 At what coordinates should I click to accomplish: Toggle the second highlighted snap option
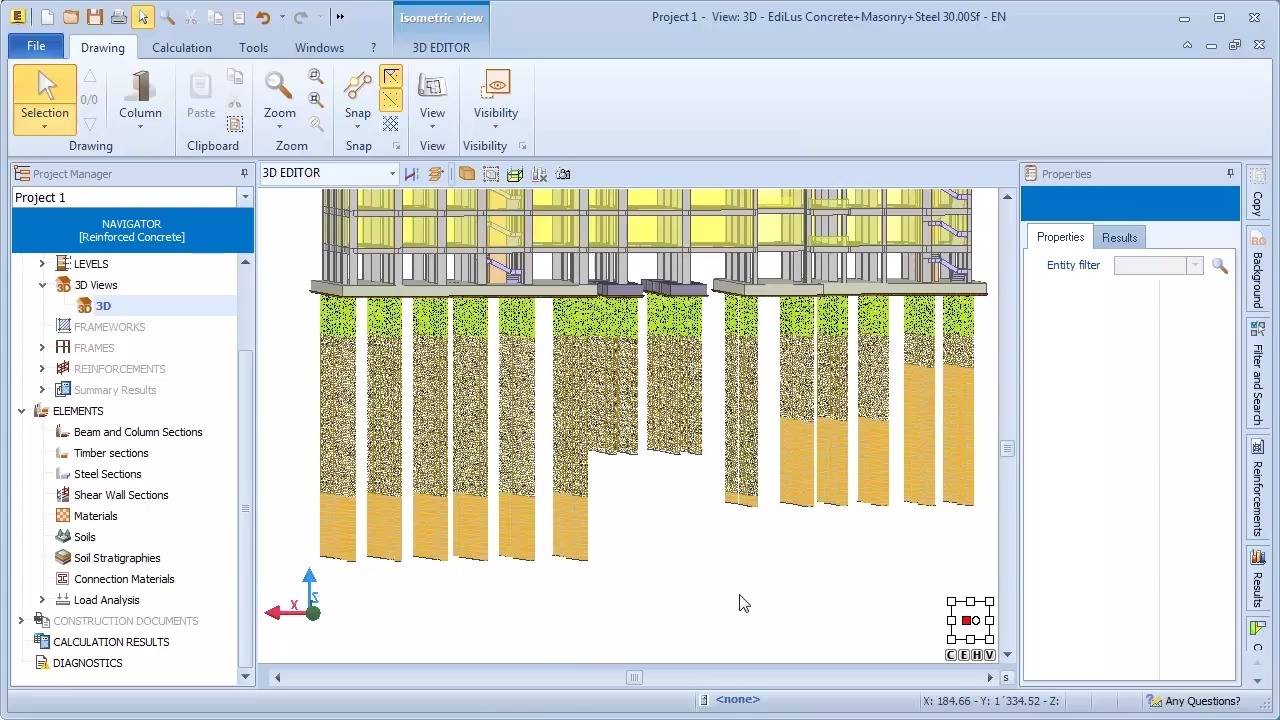pyautogui.click(x=391, y=100)
